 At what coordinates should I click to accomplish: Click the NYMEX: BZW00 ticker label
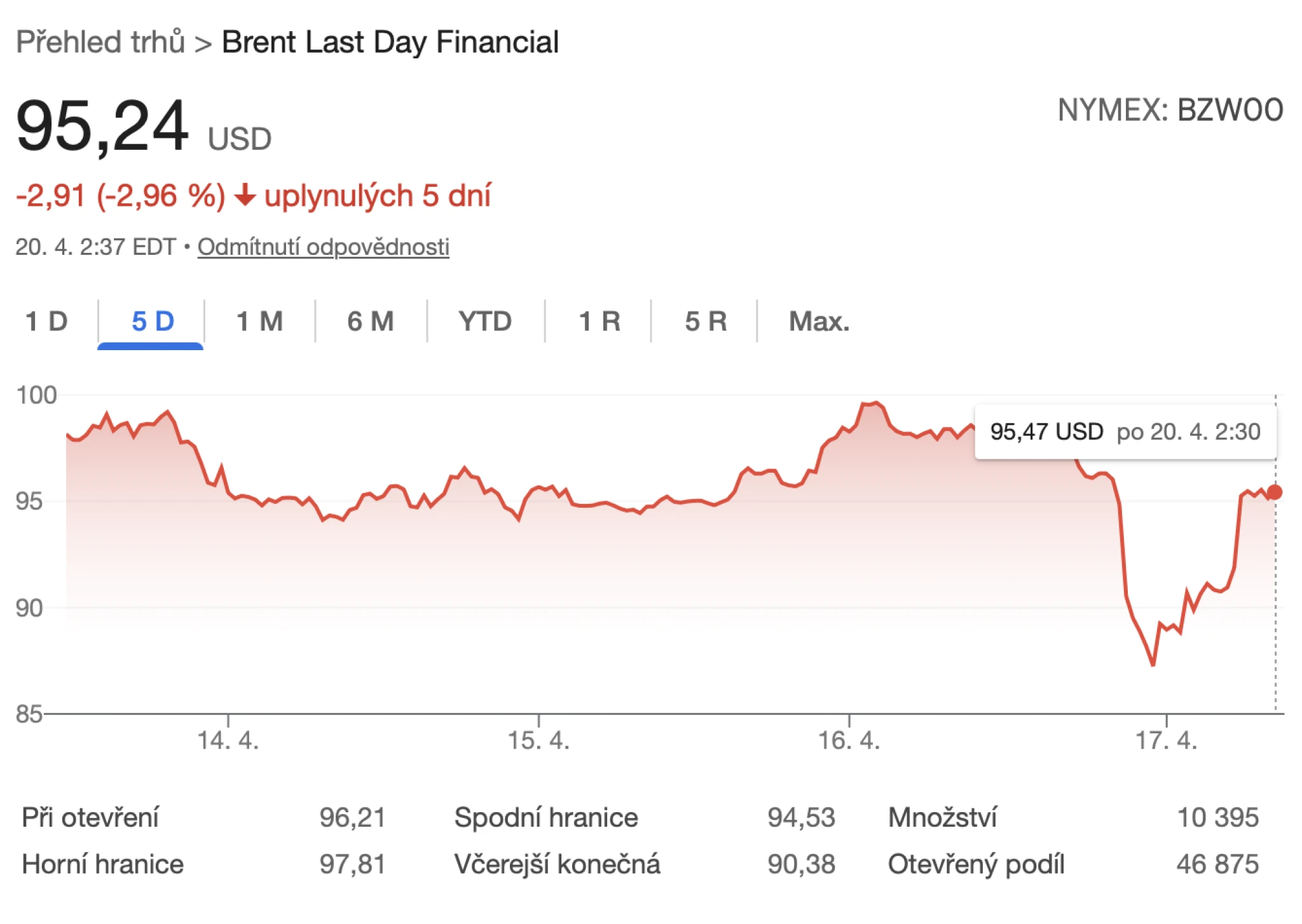pos(1170,110)
